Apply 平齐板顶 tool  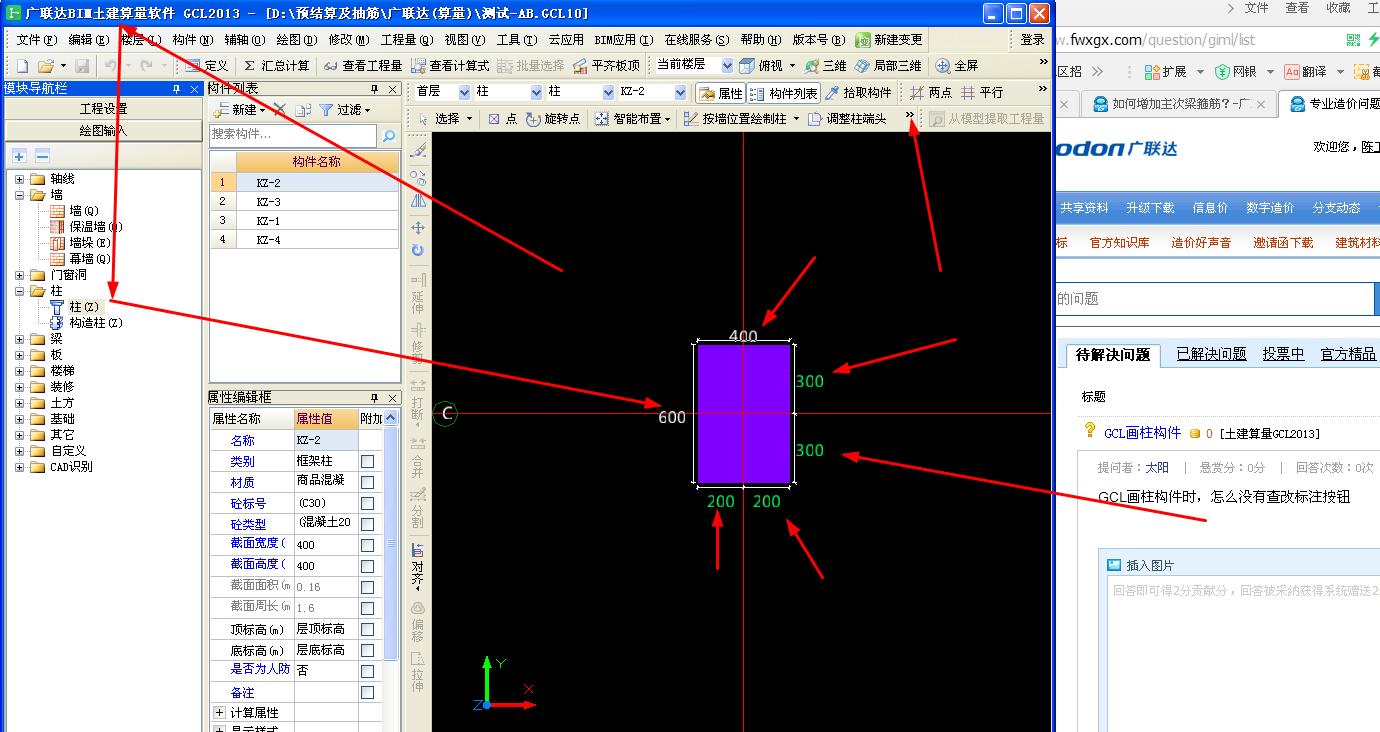coord(606,65)
